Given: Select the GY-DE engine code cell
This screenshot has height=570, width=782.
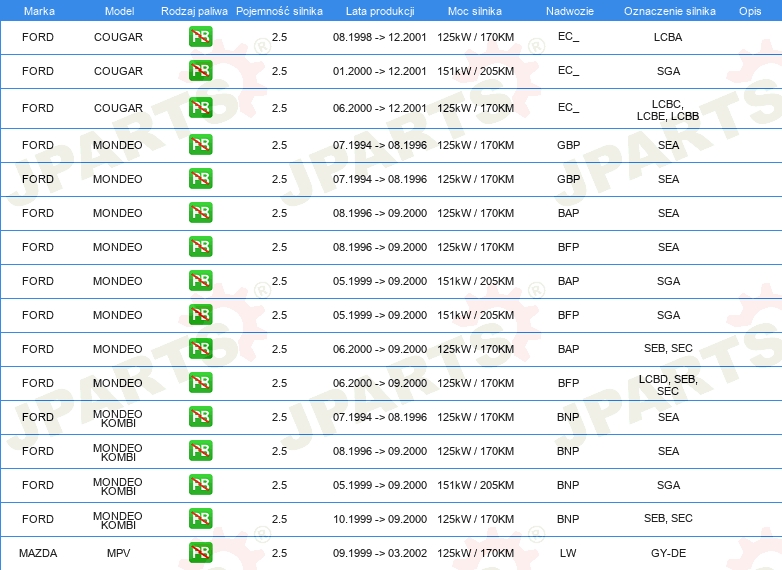Looking at the screenshot, I should [668, 553].
